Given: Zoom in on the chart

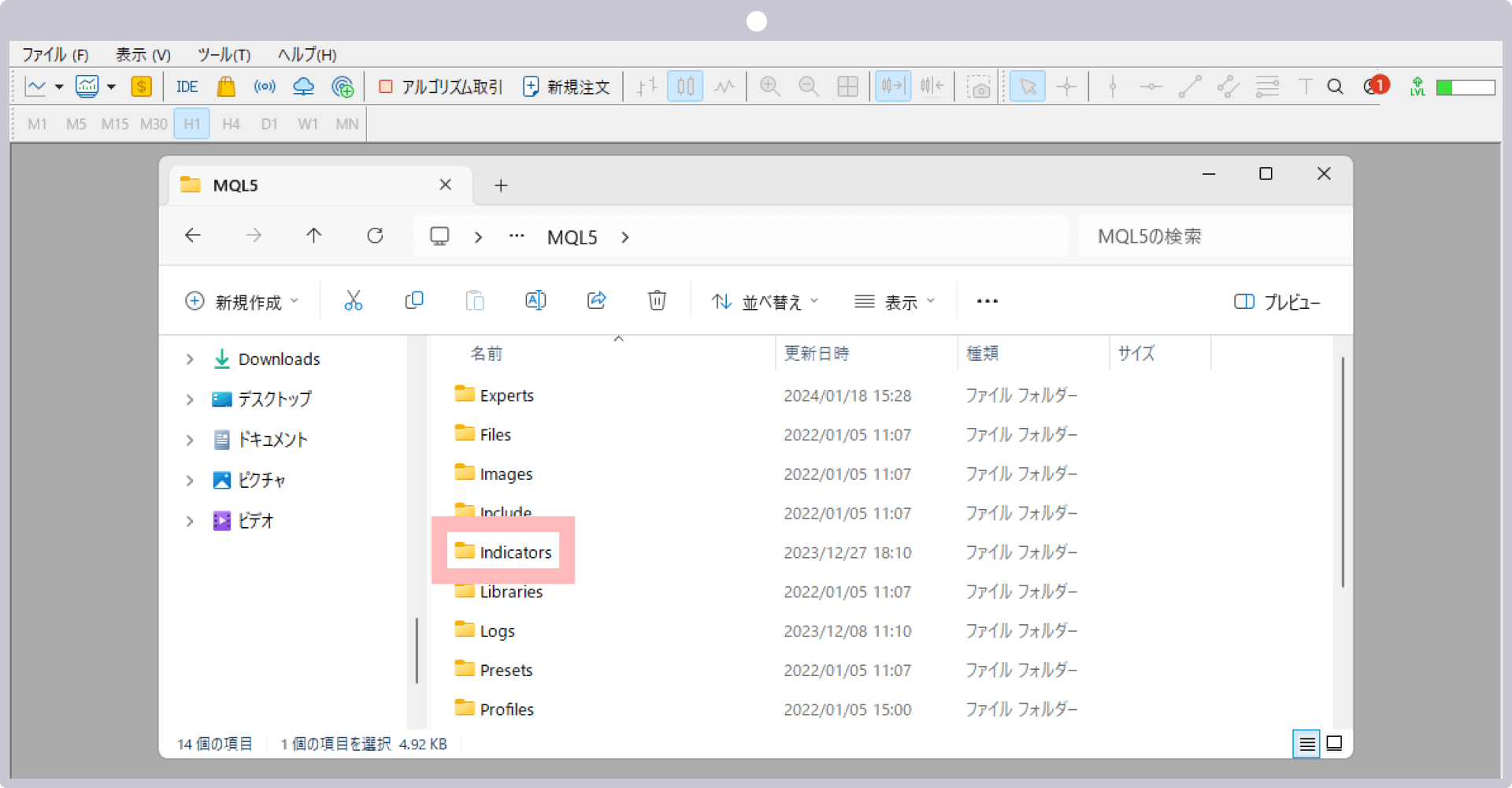Looking at the screenshot, I should [770, 87].
